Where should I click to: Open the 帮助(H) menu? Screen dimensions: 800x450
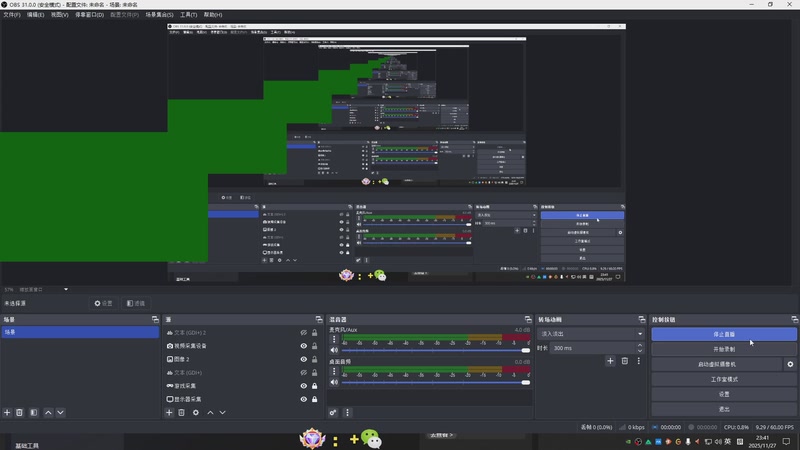pos(213,15)
